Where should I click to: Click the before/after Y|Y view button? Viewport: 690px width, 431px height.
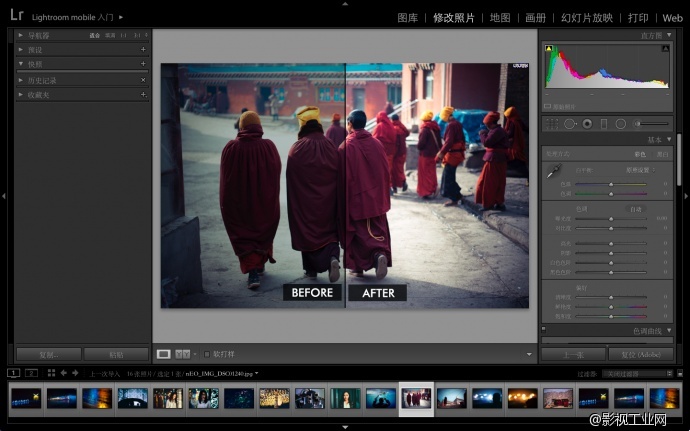(x=183, y=353)
